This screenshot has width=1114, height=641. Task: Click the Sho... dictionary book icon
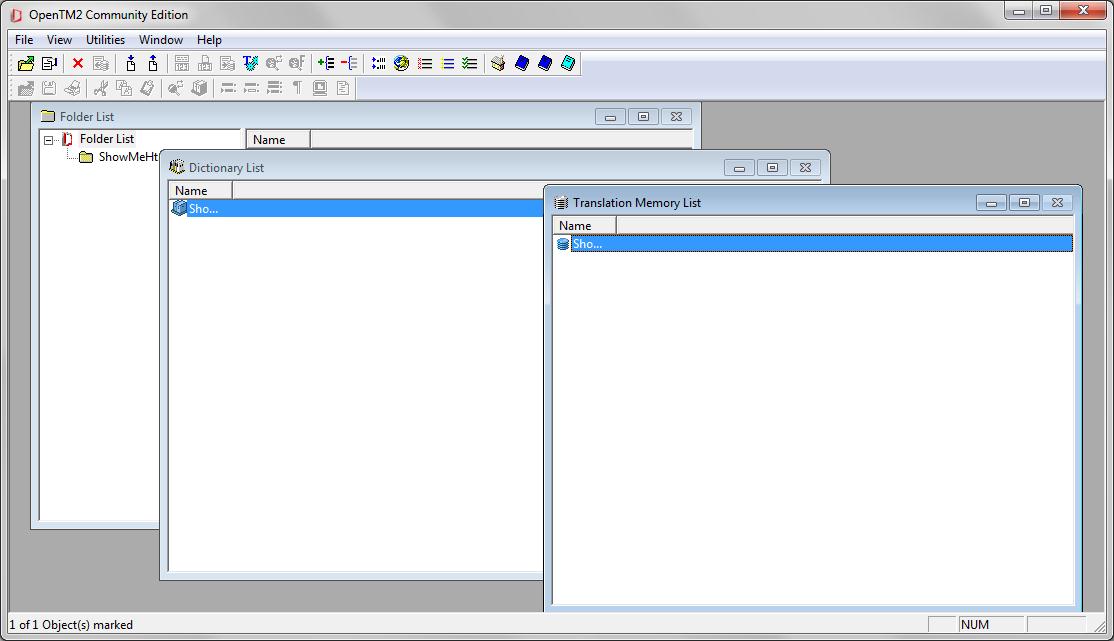click(x=179, y=208)
